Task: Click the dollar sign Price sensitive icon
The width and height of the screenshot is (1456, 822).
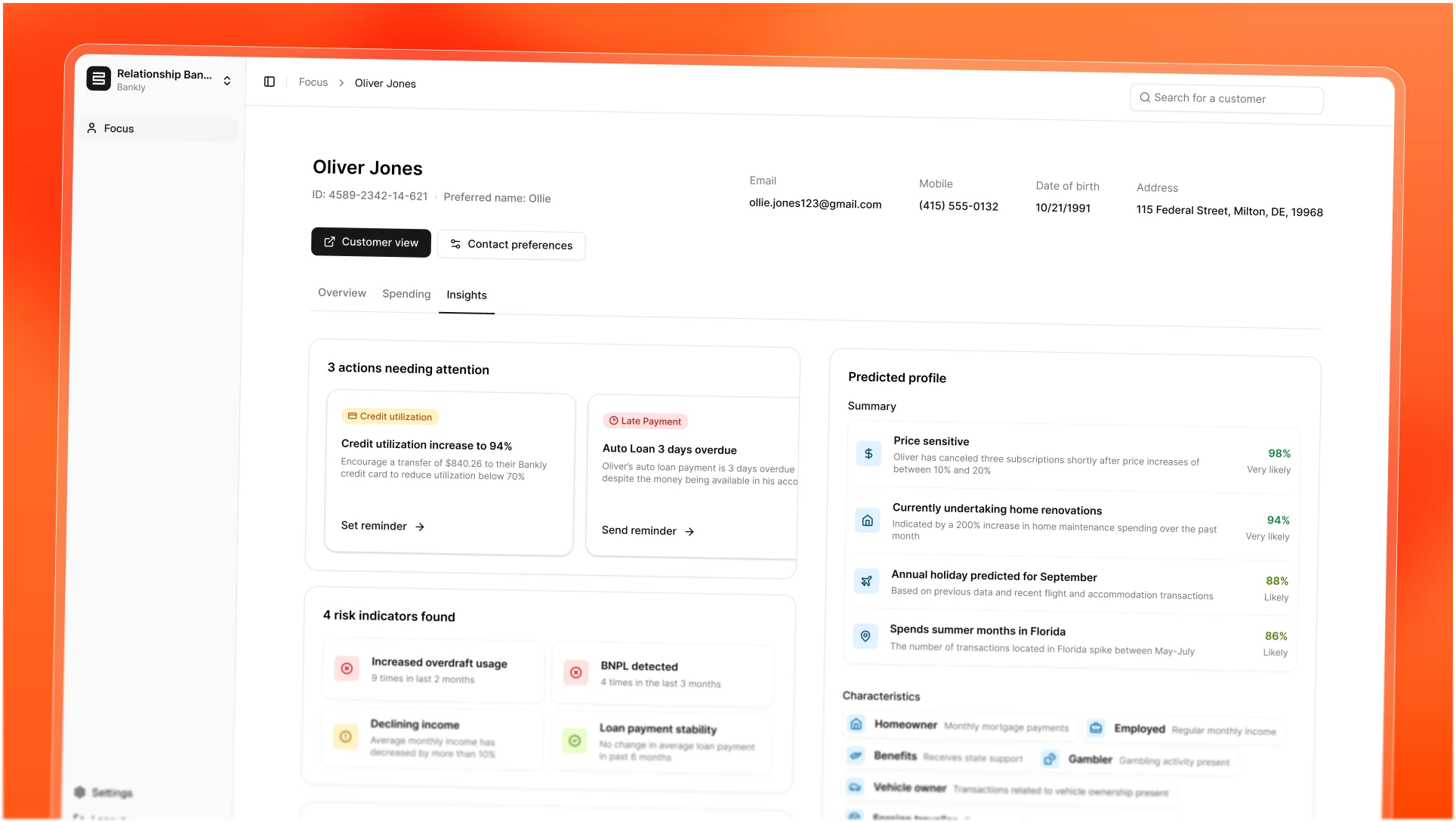Action: click(868, 453)
